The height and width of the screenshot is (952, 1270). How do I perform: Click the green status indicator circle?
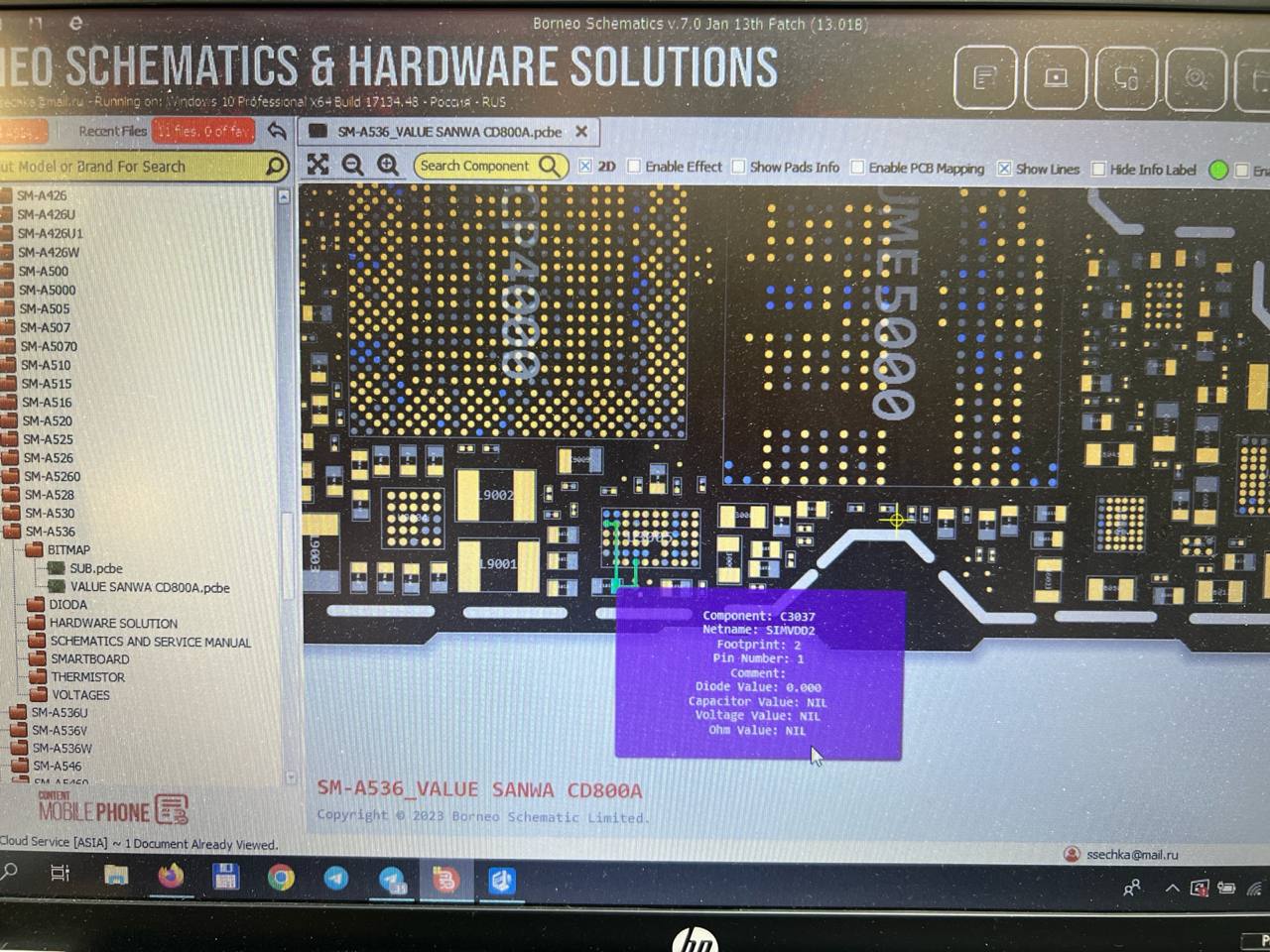point(1218,170)
